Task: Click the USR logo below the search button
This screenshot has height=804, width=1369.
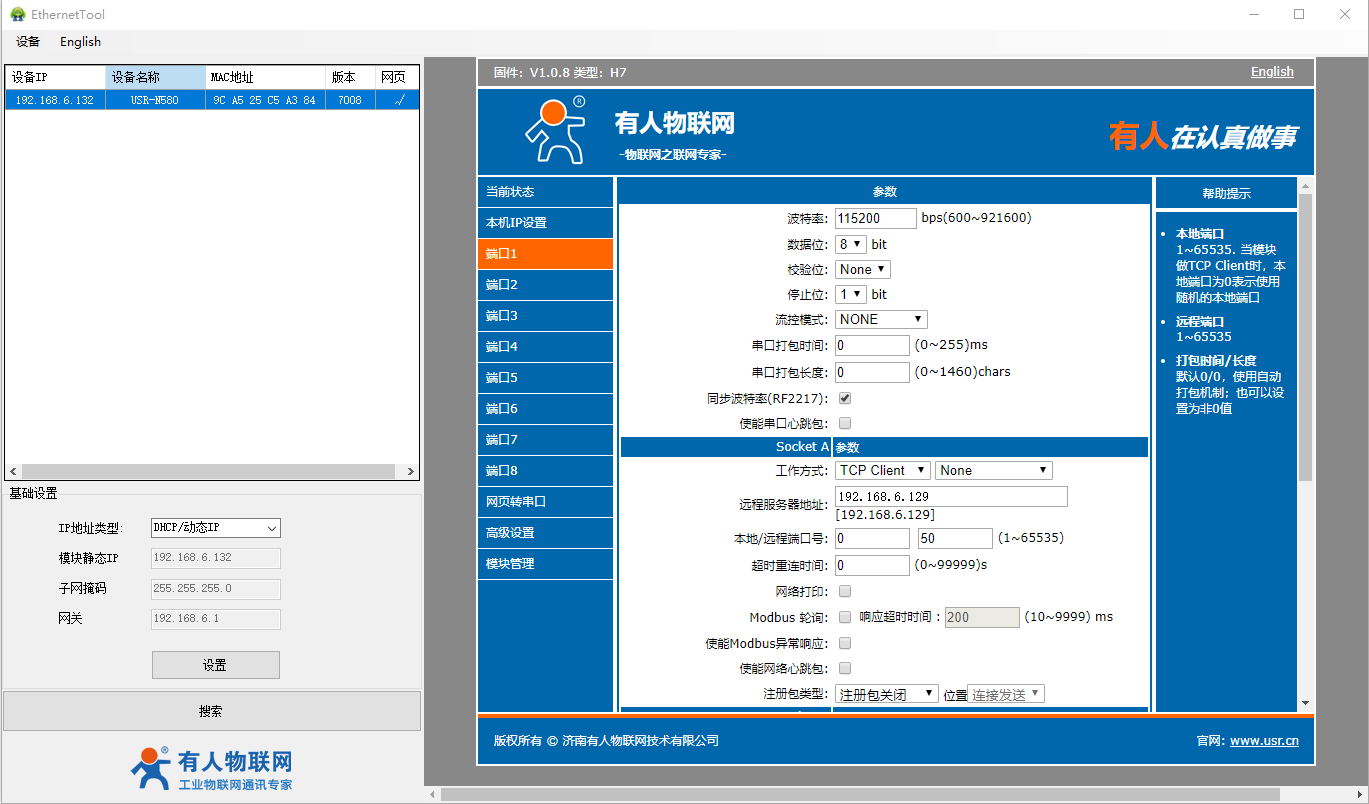Action: (x=151, y=767)
